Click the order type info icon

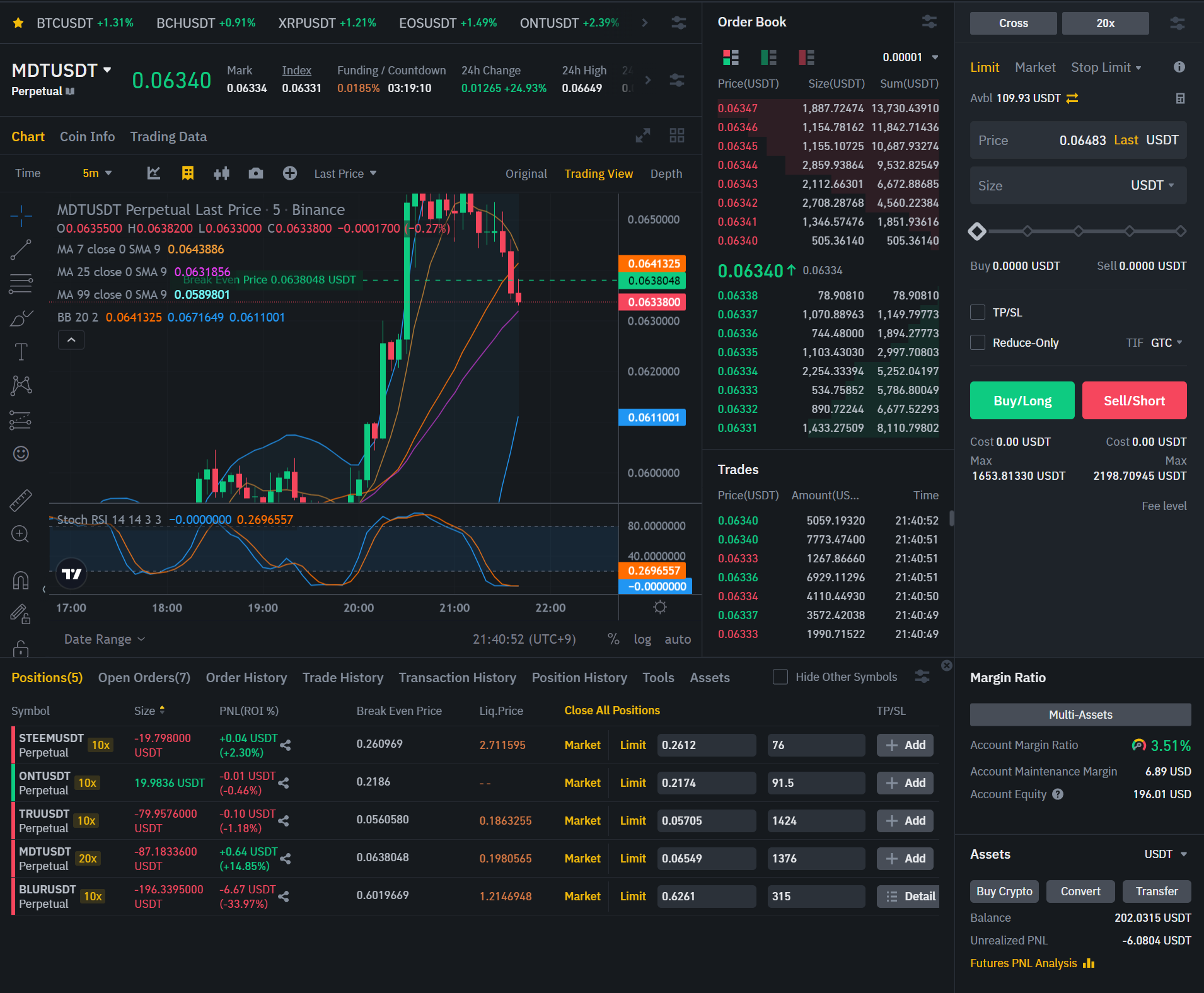tap(1179, 67)
